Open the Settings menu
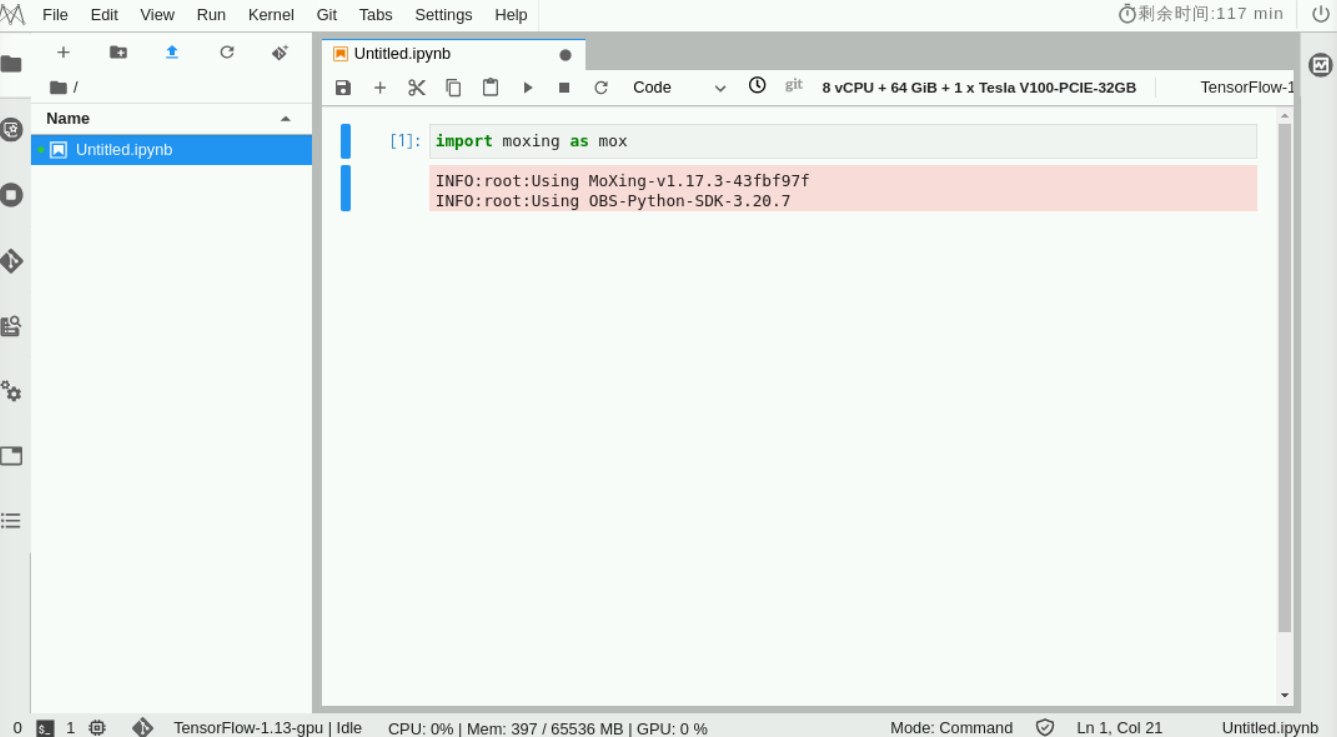The width and height of the screenshot is (1337, 737). [x=443, y=15]
